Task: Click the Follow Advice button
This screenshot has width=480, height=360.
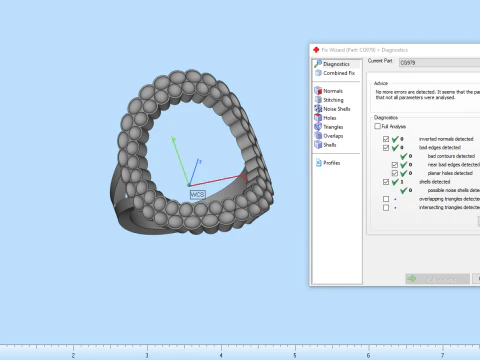Action: click(x=437, y=279)
